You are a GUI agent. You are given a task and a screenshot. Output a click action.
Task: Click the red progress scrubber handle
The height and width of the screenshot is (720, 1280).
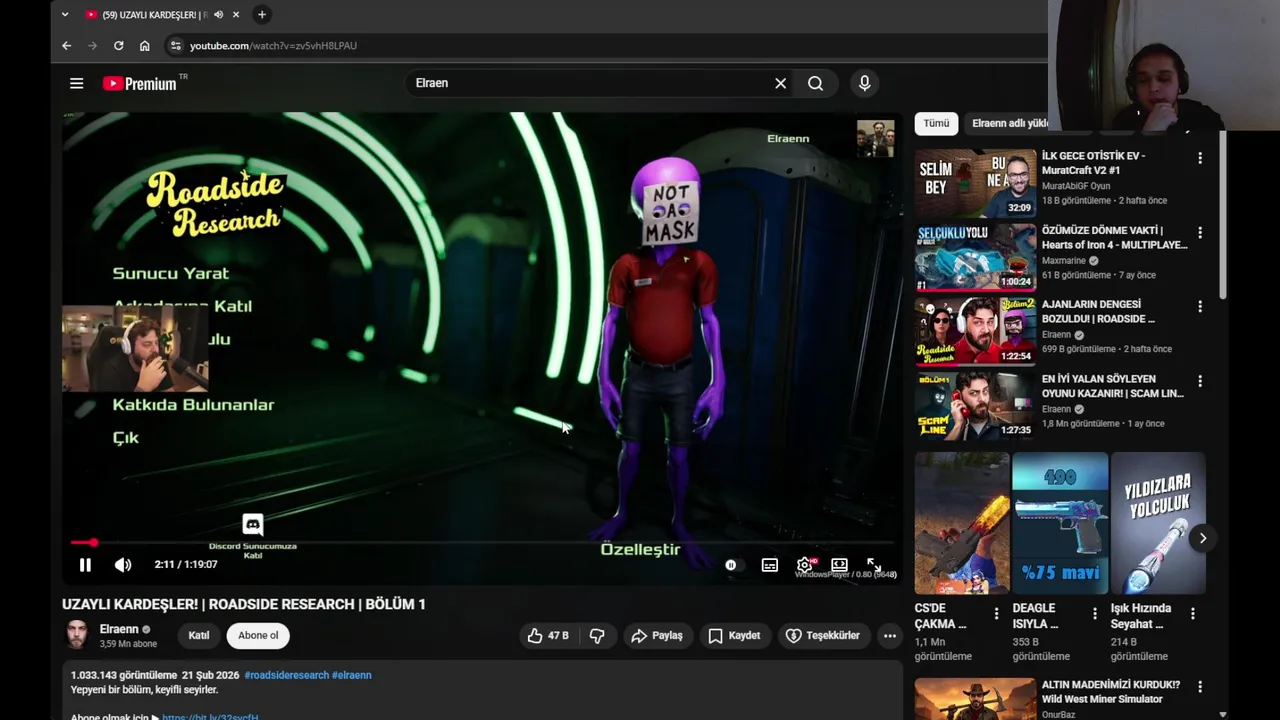[x=93, y=543]
